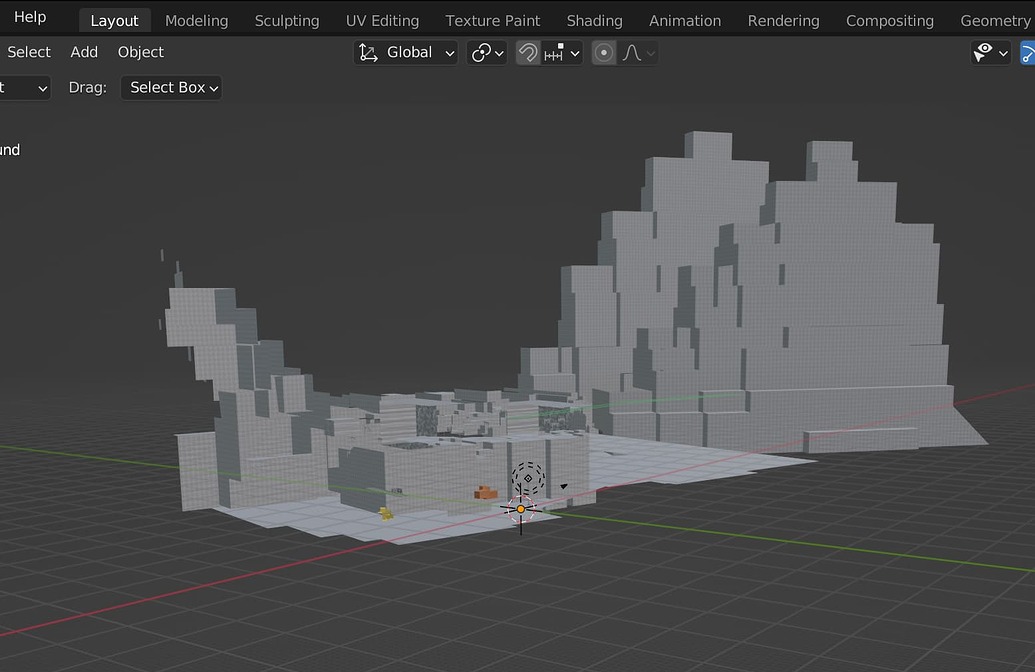Open the Add menu
1035x672 pixels.
point(84,52)
